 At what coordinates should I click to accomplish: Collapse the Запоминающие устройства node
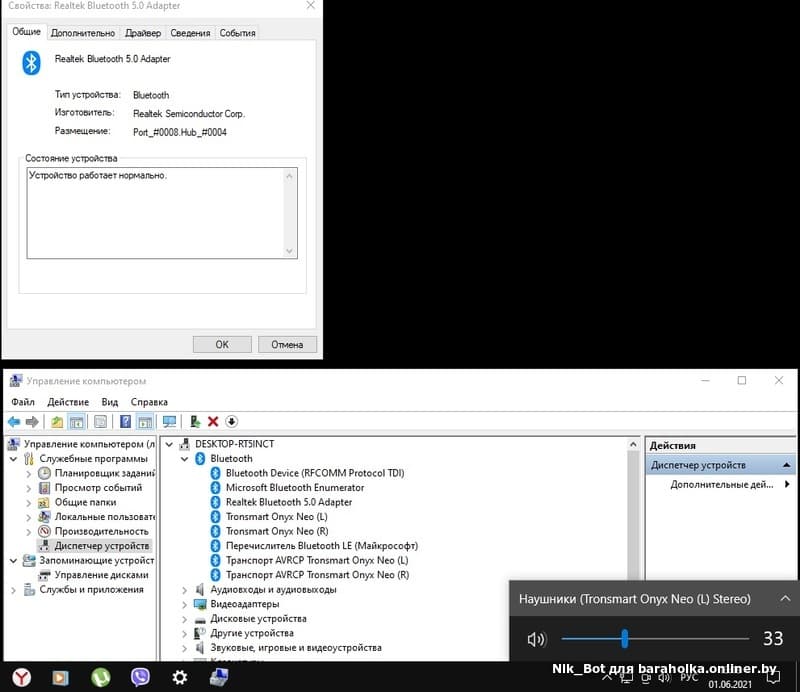(14, 560)
